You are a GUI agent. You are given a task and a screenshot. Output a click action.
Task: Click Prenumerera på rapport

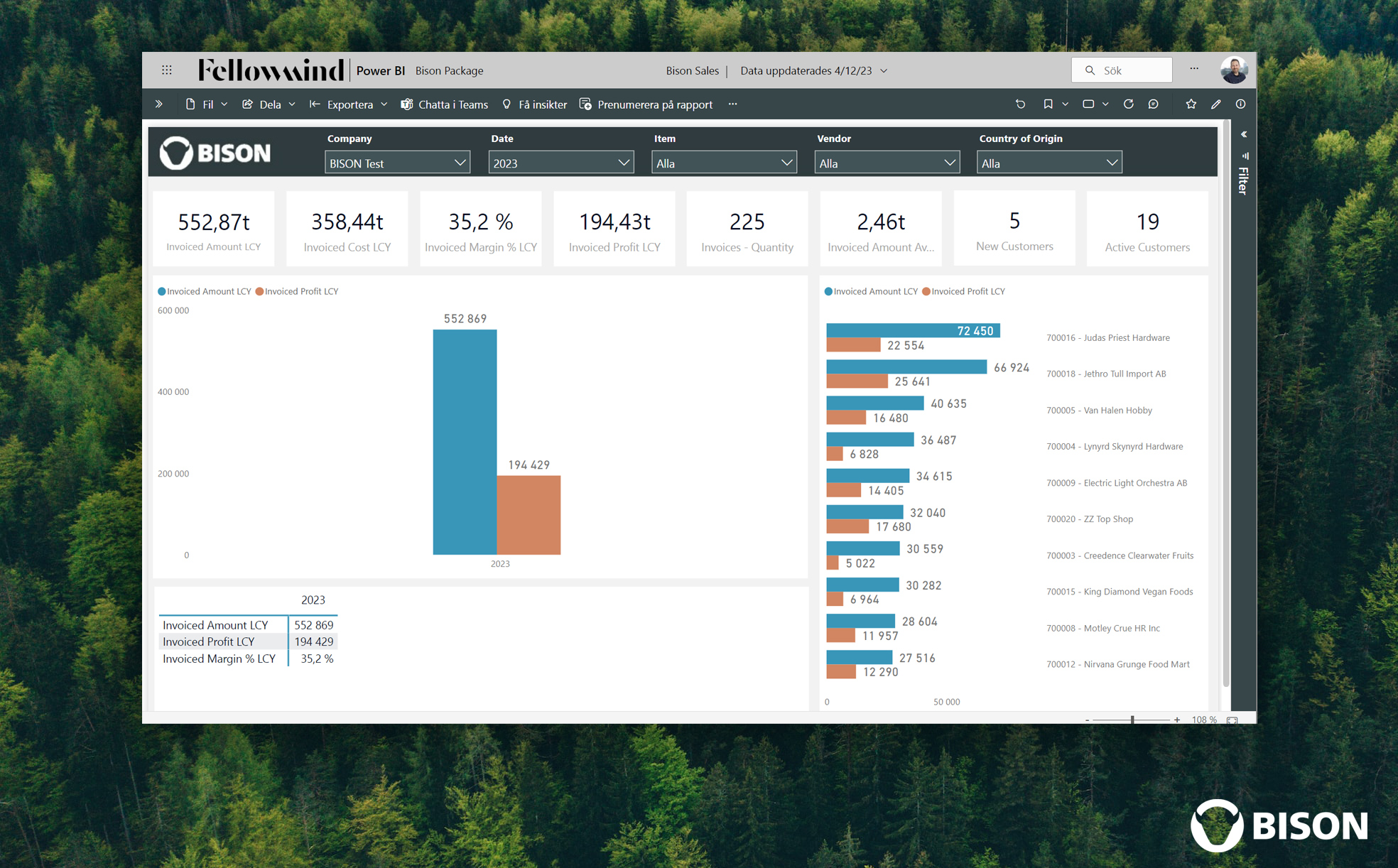pyautogui.click(x=646, y=104)
